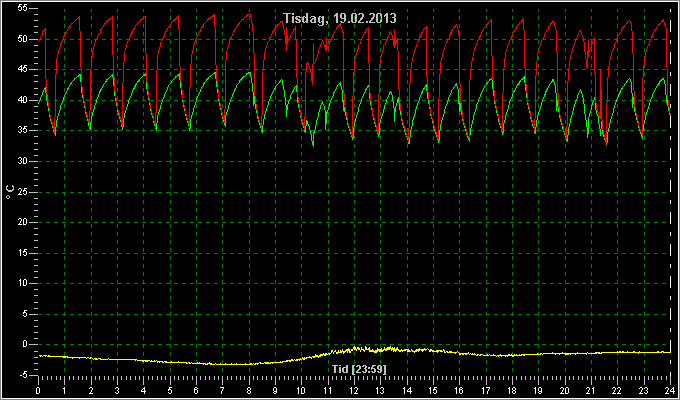
Task: Click hour 3 on the time axis
Action: click(117, 390)
